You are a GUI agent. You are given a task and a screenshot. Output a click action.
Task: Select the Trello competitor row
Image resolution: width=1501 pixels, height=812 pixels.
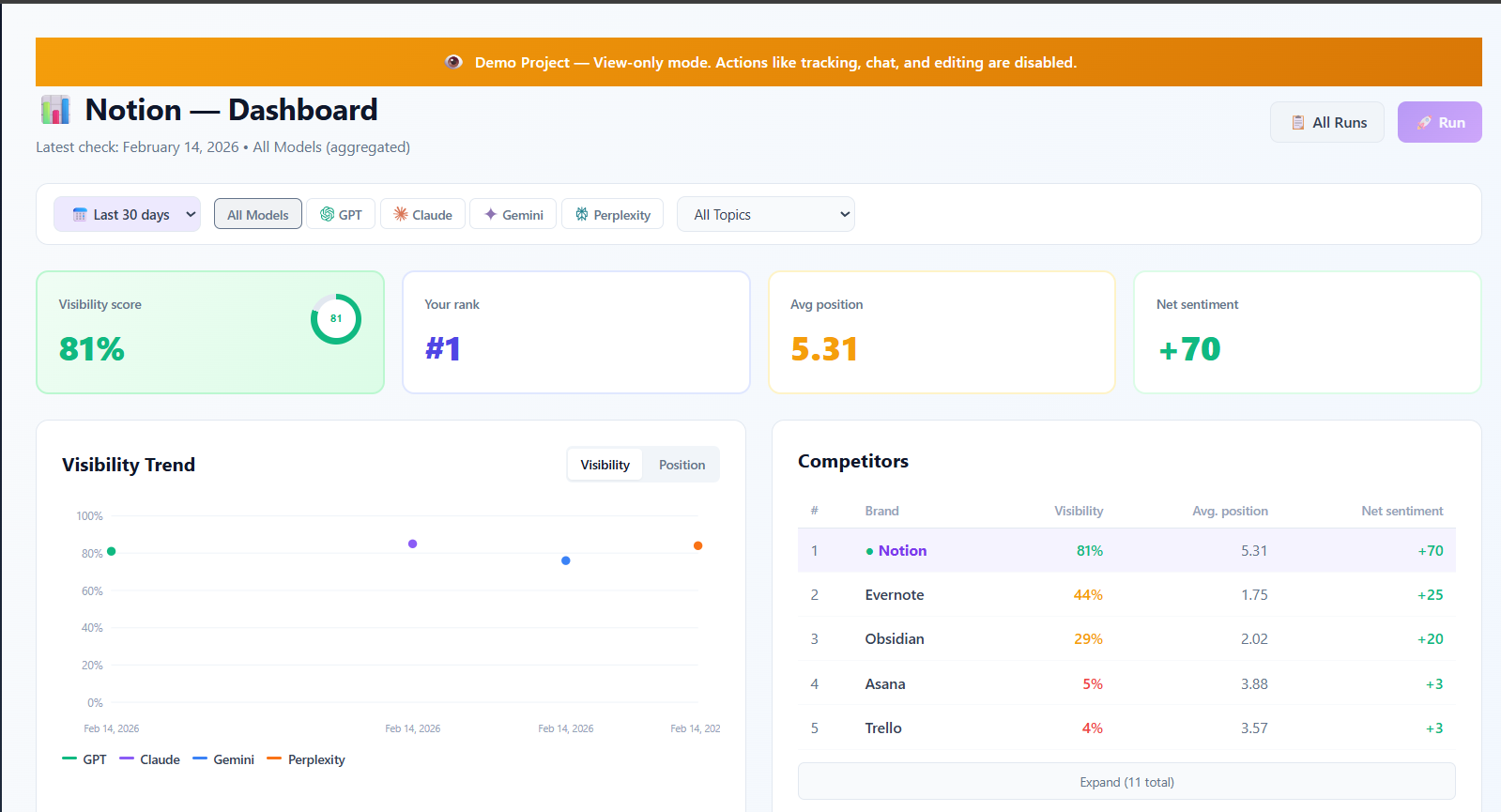[x=1126, y=728]
